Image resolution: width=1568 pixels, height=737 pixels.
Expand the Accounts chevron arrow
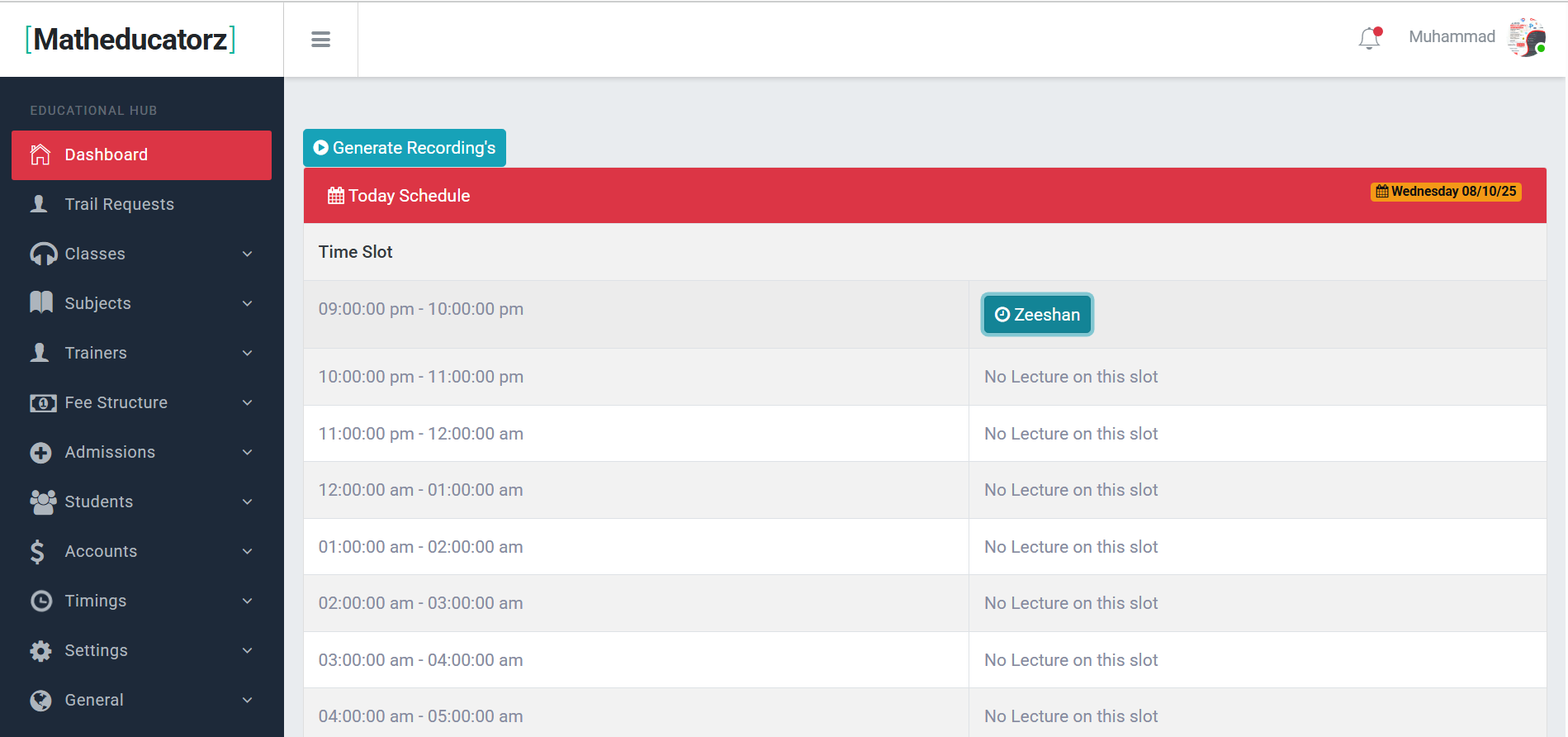247,551
